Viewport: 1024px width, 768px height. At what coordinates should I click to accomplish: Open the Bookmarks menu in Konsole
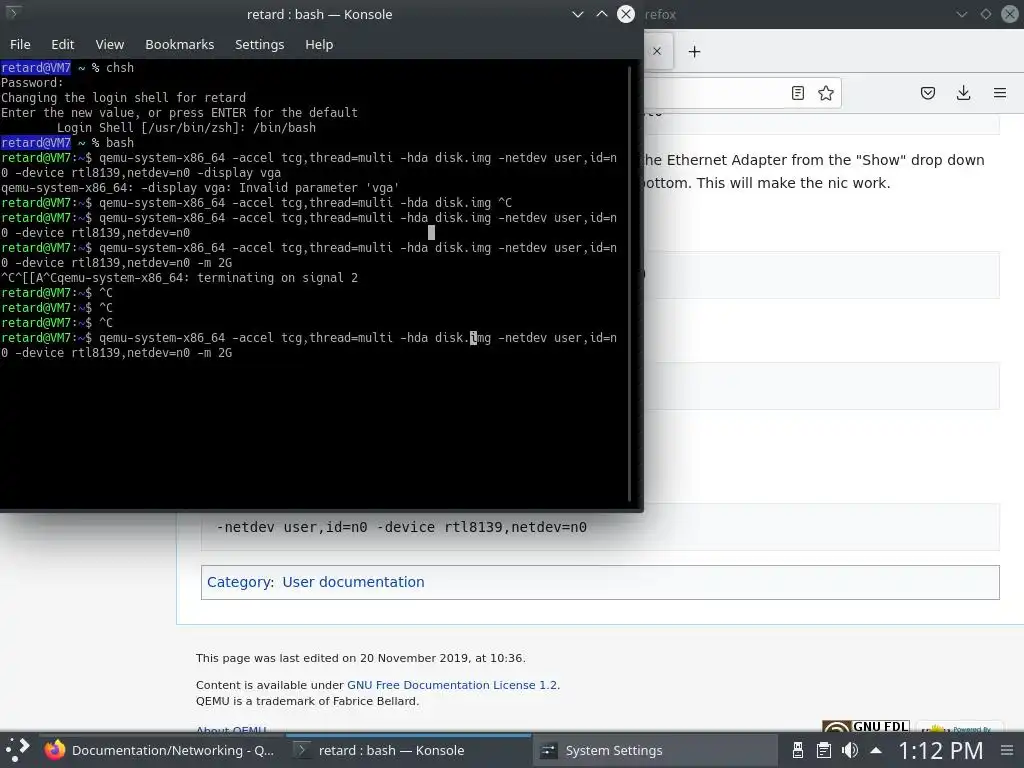point(180,44)
